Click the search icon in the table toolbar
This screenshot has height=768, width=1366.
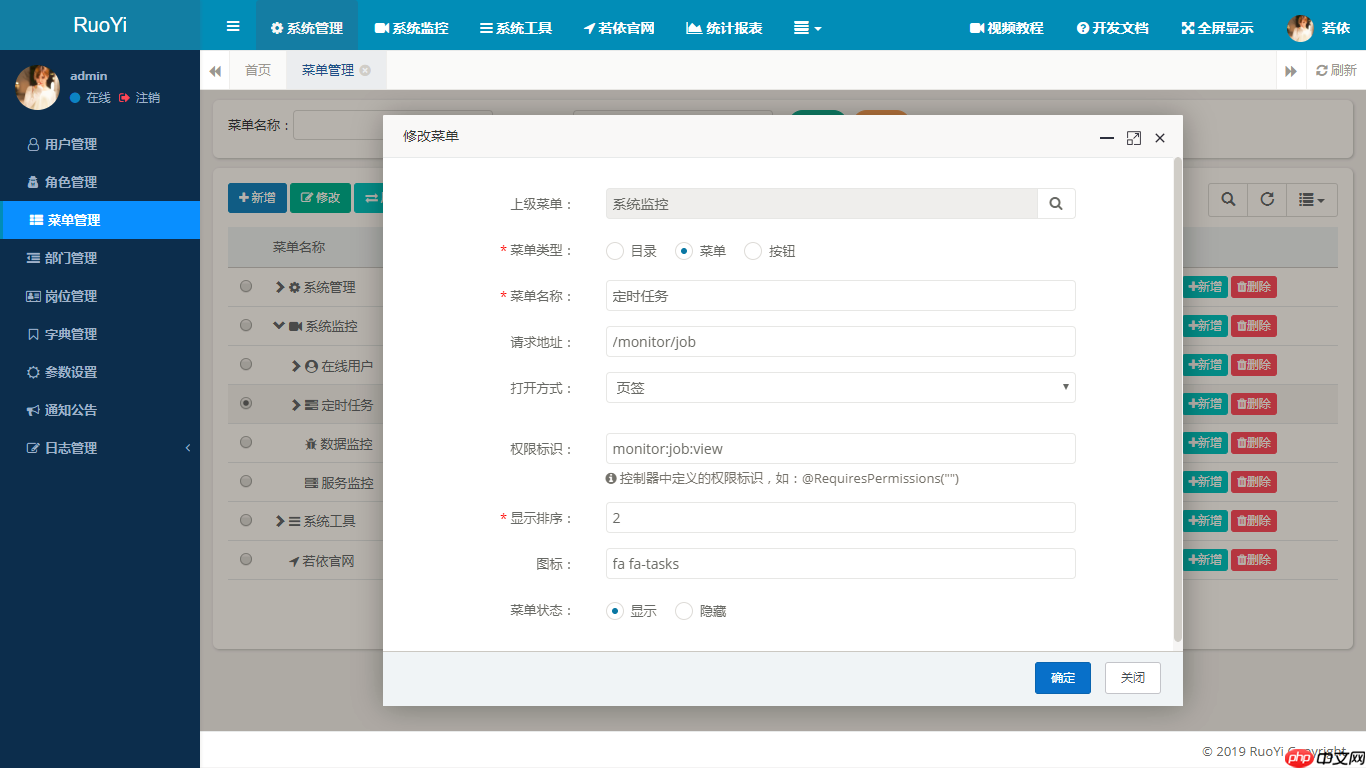(1227, 199)
